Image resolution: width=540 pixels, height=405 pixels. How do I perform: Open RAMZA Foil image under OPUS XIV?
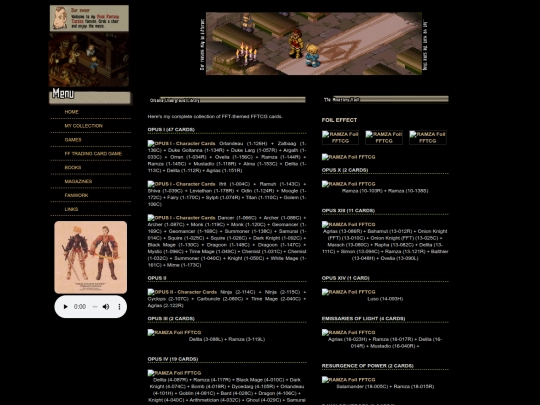coord(349,292)
